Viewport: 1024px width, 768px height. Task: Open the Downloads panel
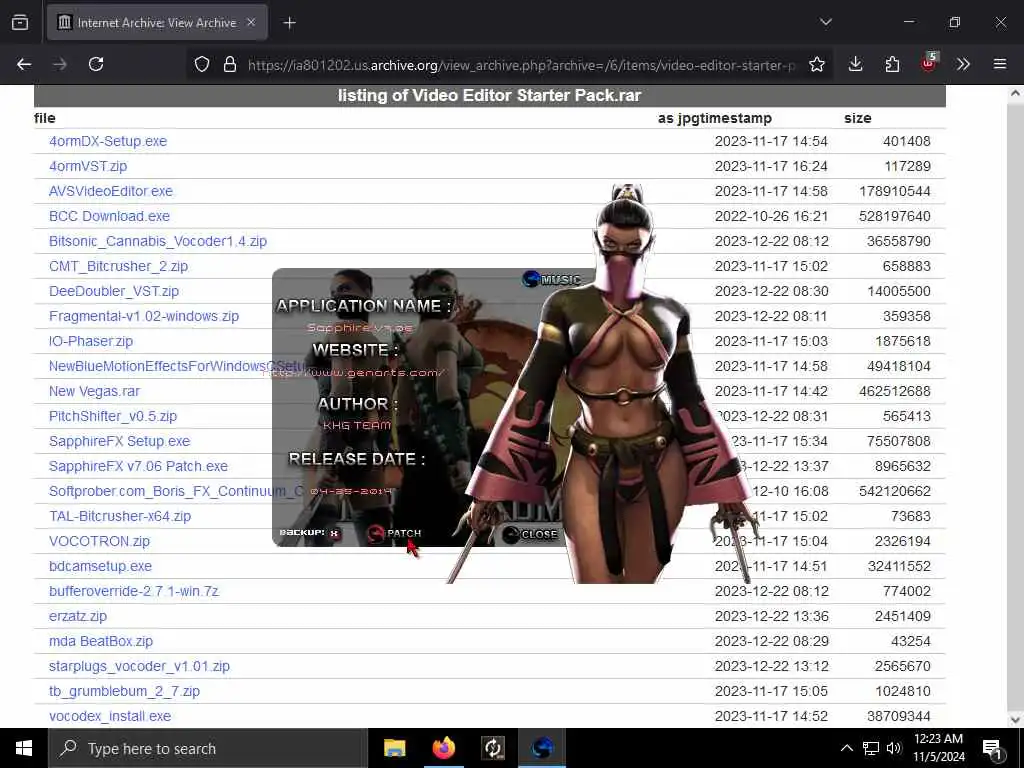tap(856, 64)
